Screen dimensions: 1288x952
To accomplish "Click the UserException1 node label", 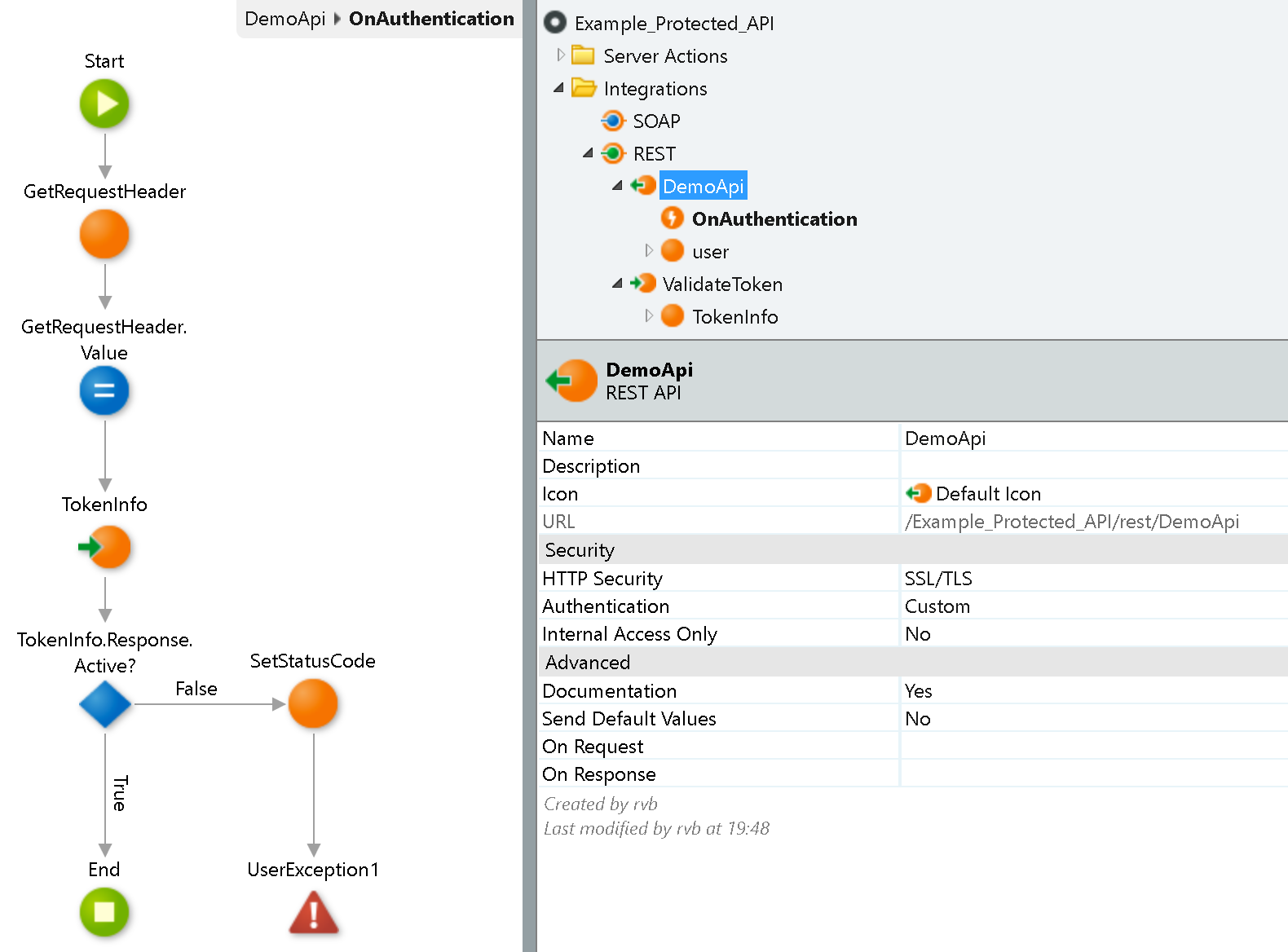I will click(x=313, y=870).
